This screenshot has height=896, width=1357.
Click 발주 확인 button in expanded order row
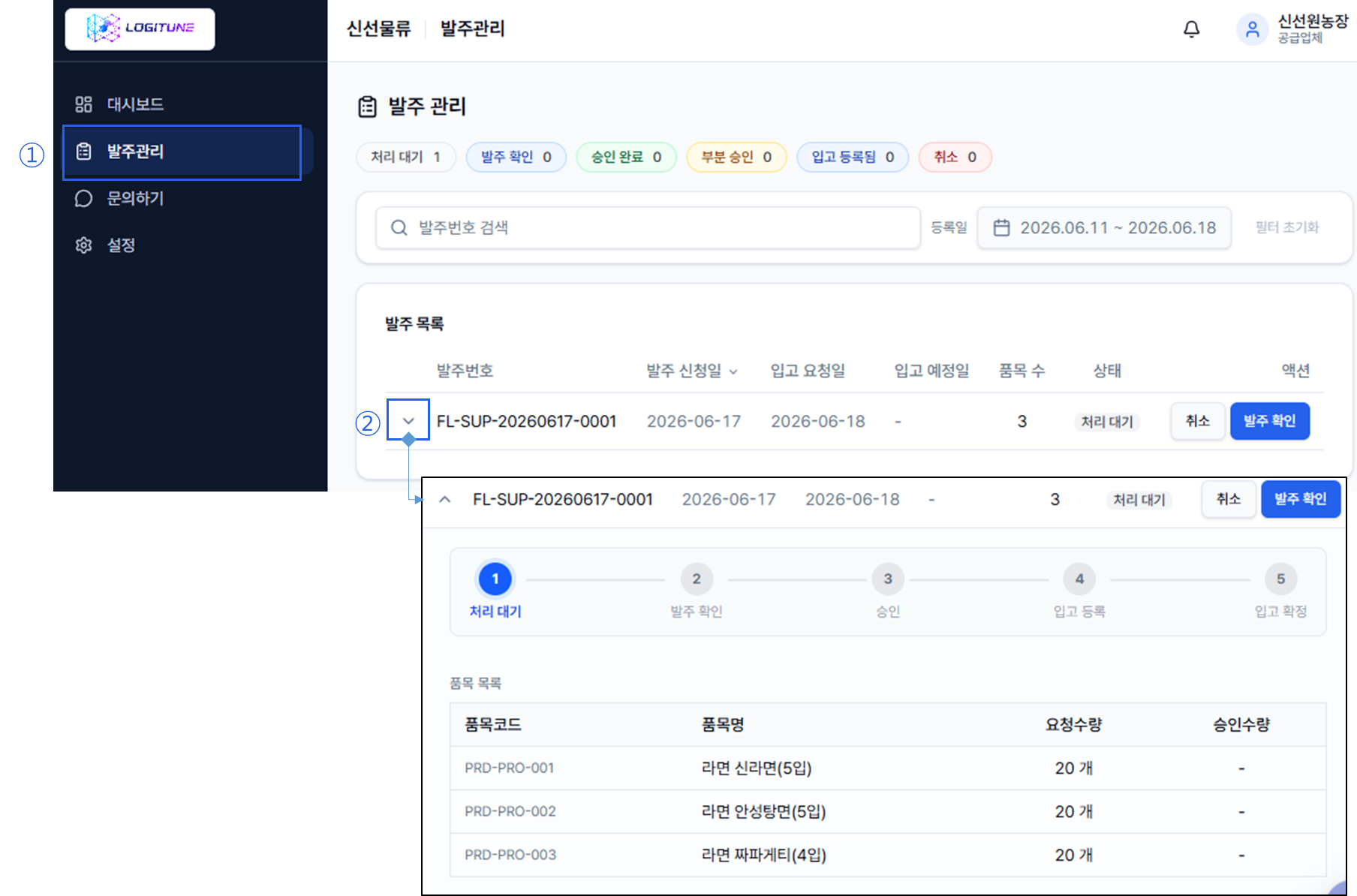tap(1301, 499)
